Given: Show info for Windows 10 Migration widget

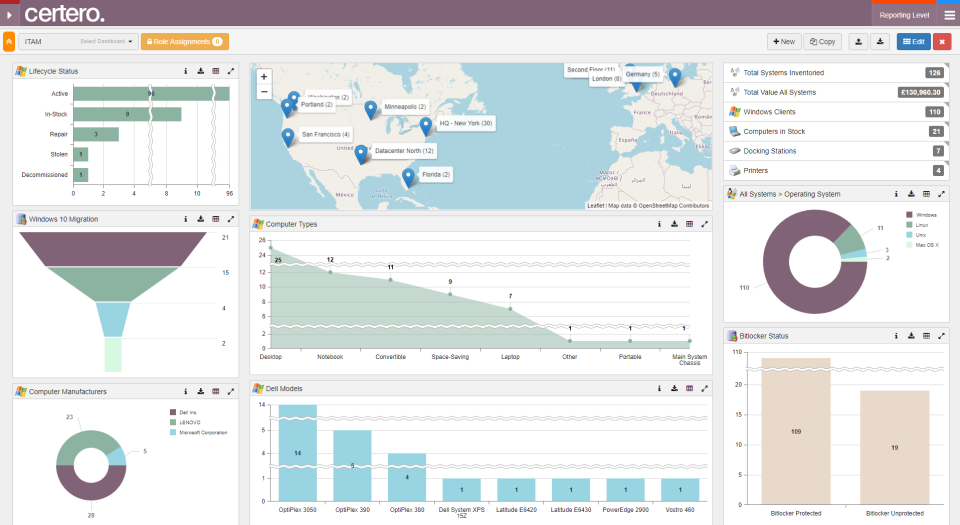Looking at the screenshot, I should pos(186,219).
